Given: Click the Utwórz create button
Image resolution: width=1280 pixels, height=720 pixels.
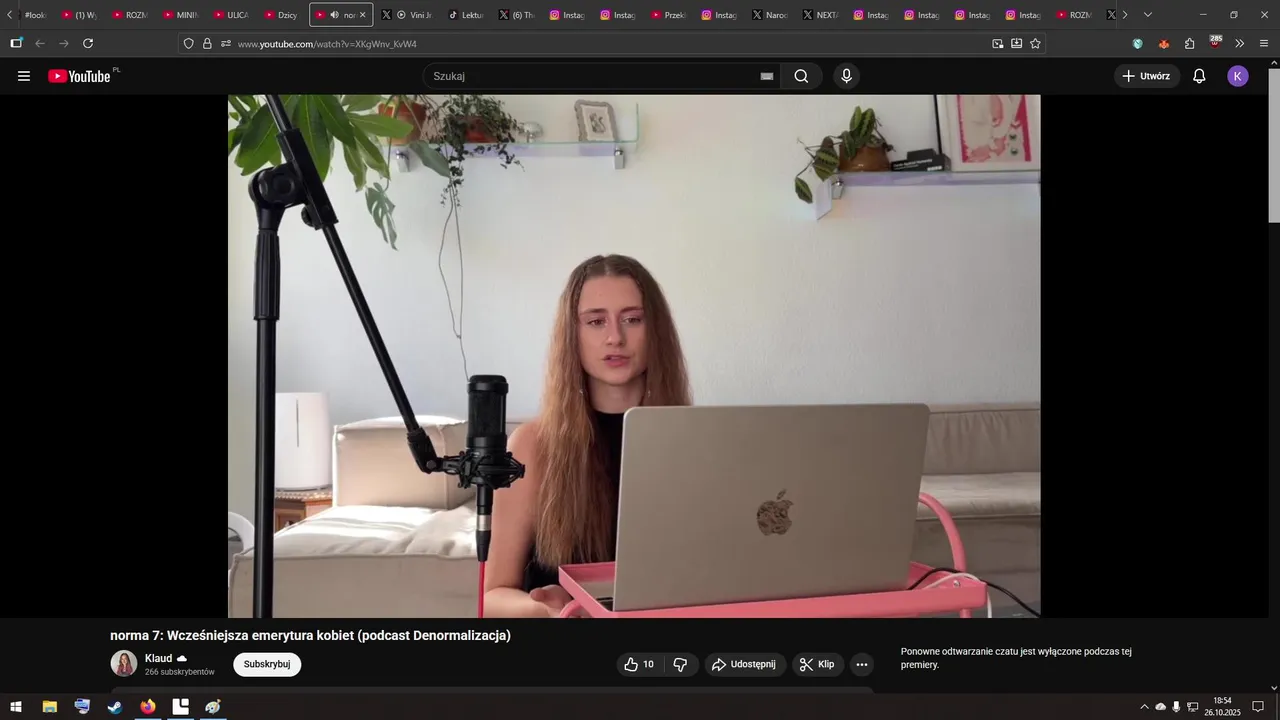Looking at the screenshot, I should (x=1147, y=76).
